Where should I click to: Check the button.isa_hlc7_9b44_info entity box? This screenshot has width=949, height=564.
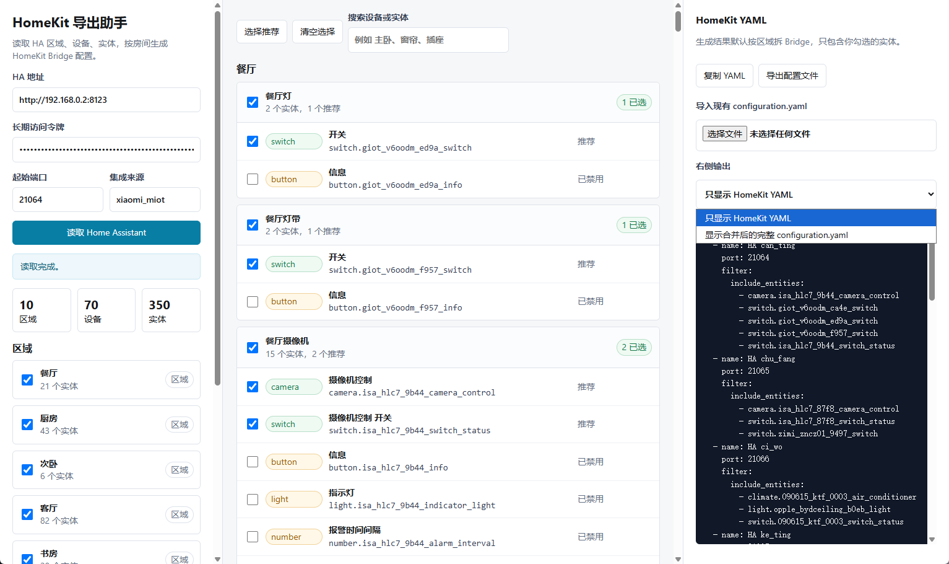252,462
